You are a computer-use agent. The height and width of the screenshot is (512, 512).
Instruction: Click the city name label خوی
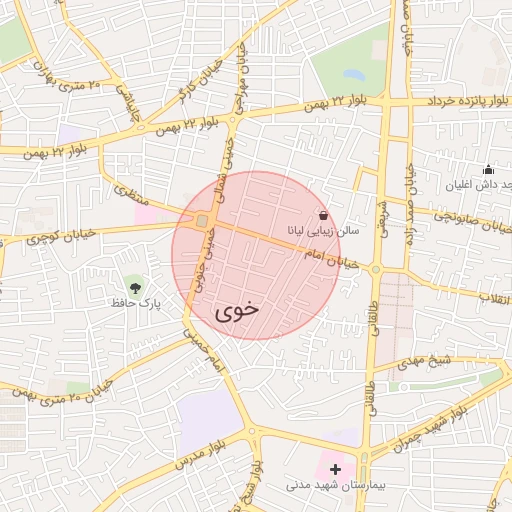click(237, 311)
